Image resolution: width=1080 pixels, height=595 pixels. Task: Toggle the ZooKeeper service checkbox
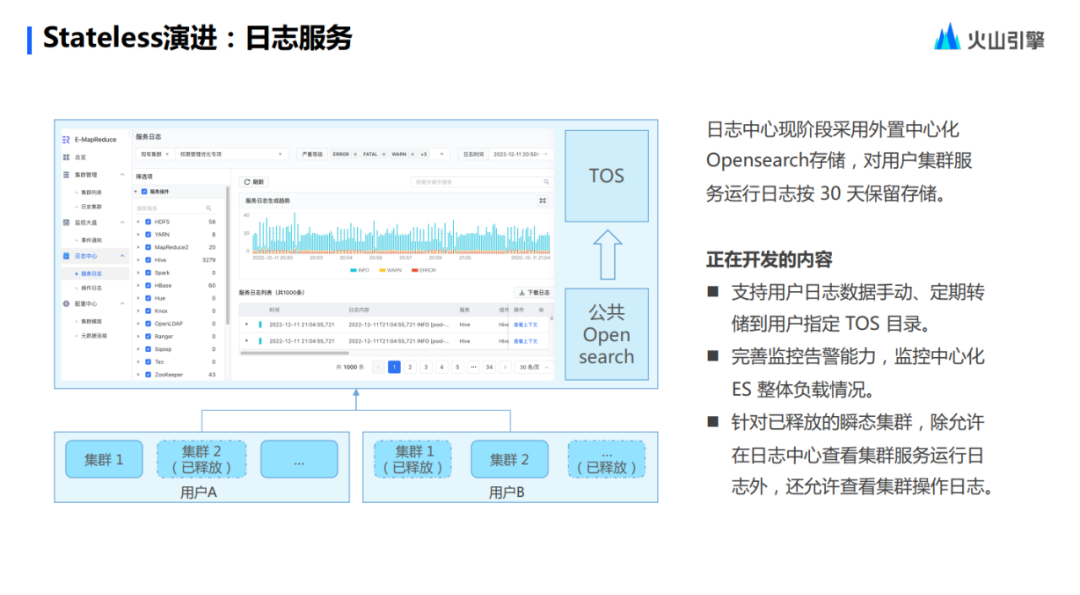pyautogui.click(x=148, y=375)
